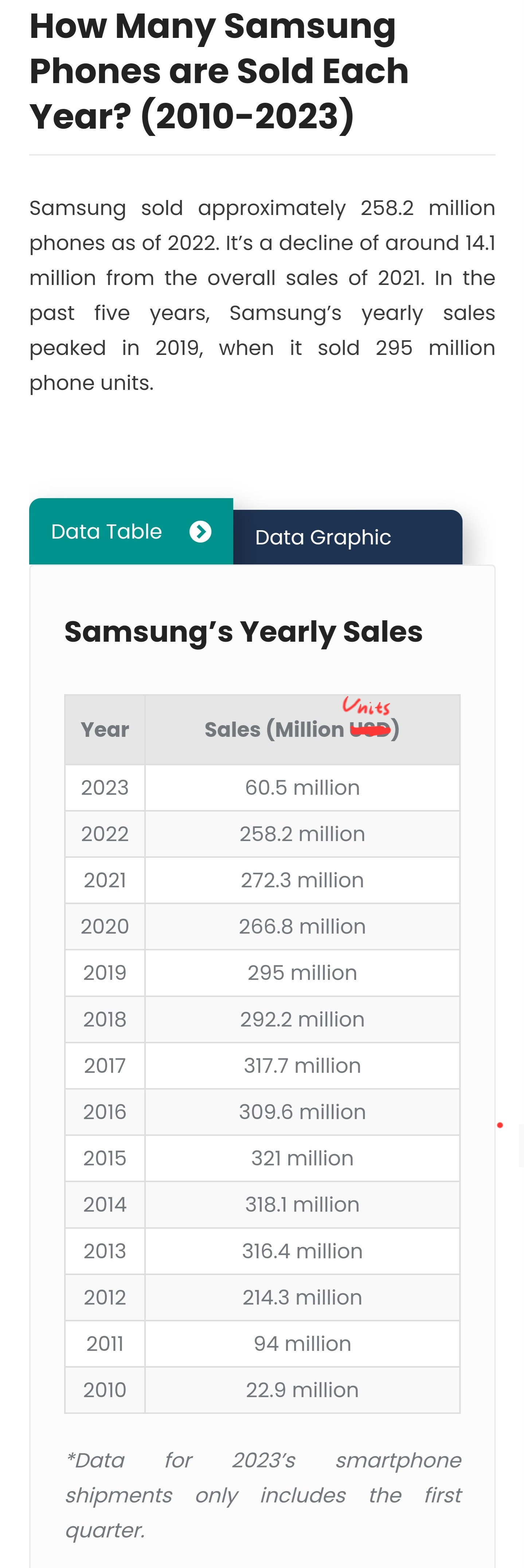Select the 2023 year cell
The width and height of the screenshot is (524, 1568).
[105, 788]
